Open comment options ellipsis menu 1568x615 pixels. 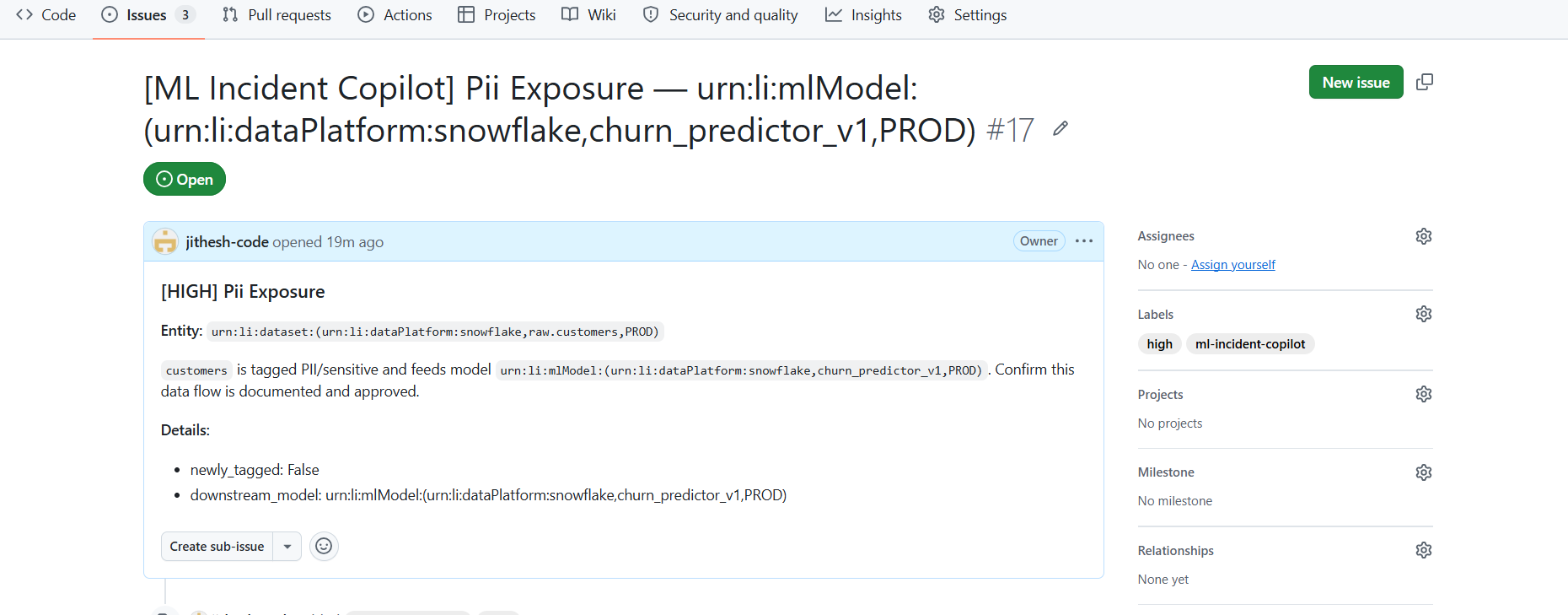(x=1084, y=241)
